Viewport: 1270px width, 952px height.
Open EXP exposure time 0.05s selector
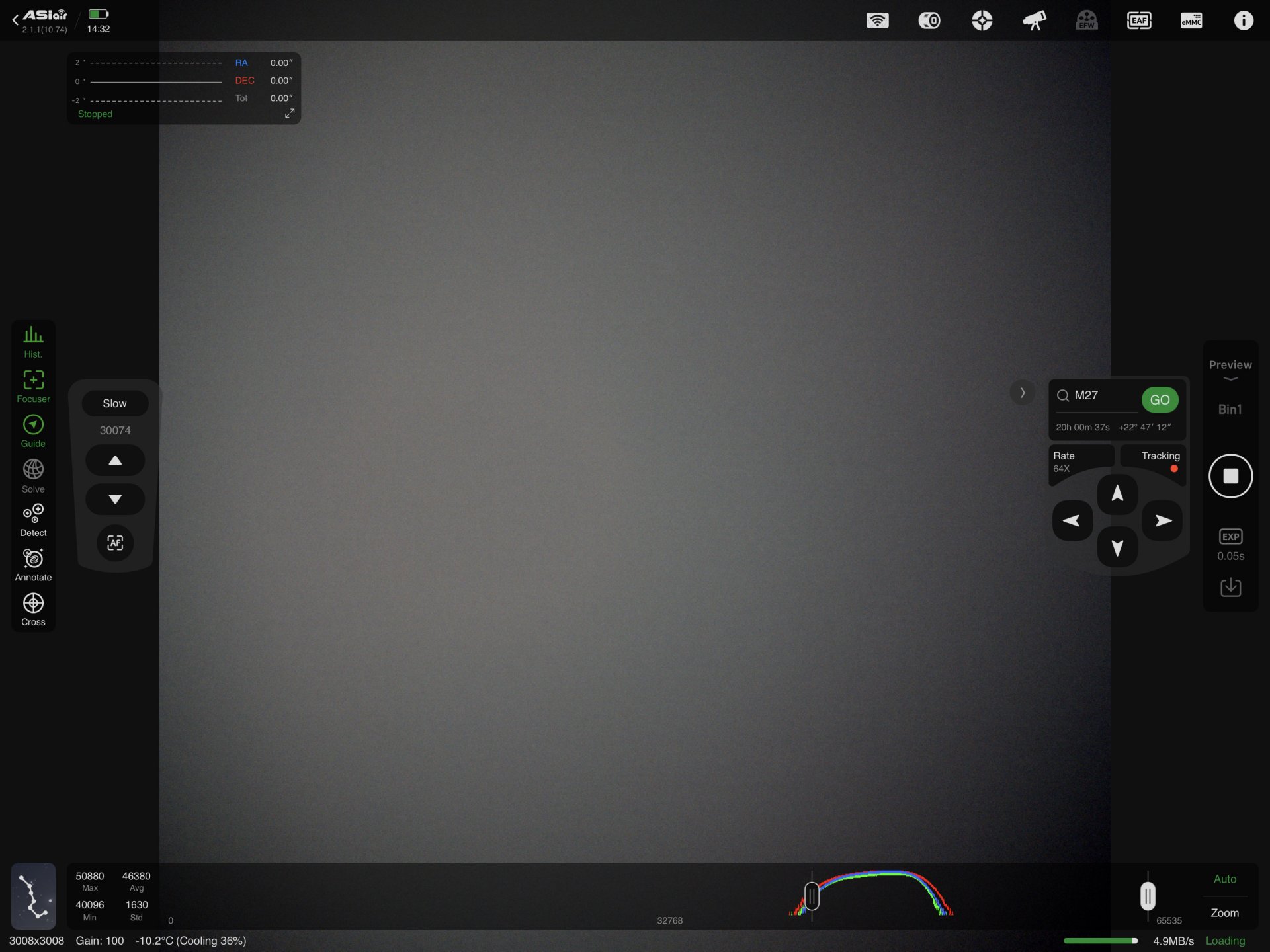coord(1230,545)
